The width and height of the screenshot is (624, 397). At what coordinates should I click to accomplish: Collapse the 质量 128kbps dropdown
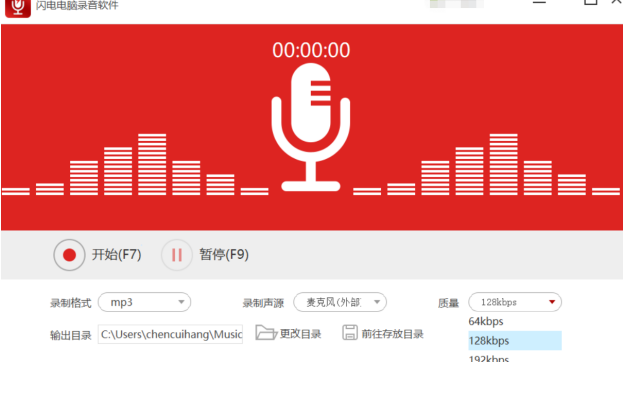tap(515, 302)
